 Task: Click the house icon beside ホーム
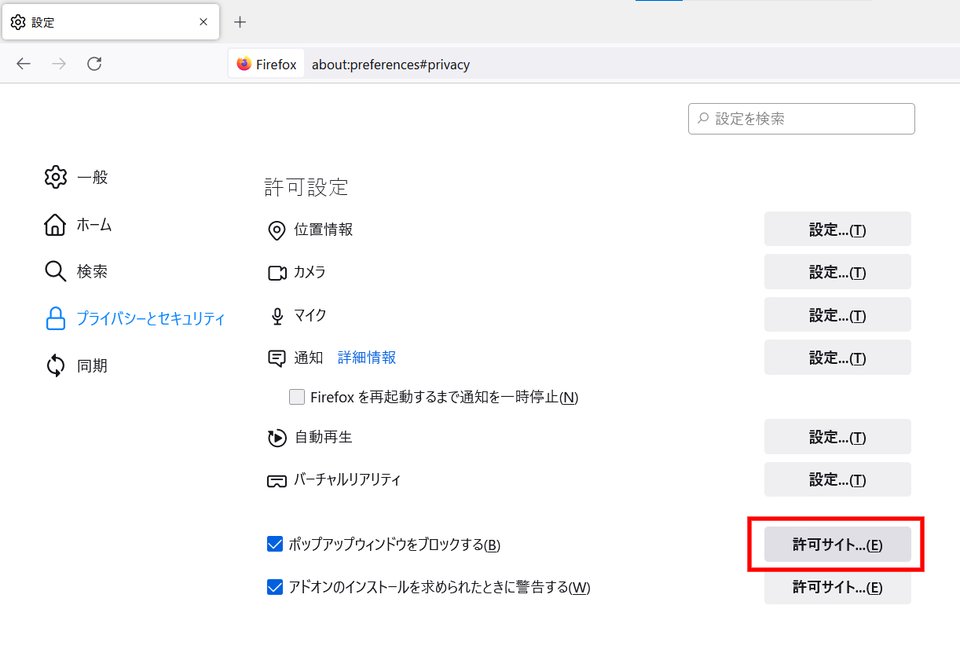point(55,225)
